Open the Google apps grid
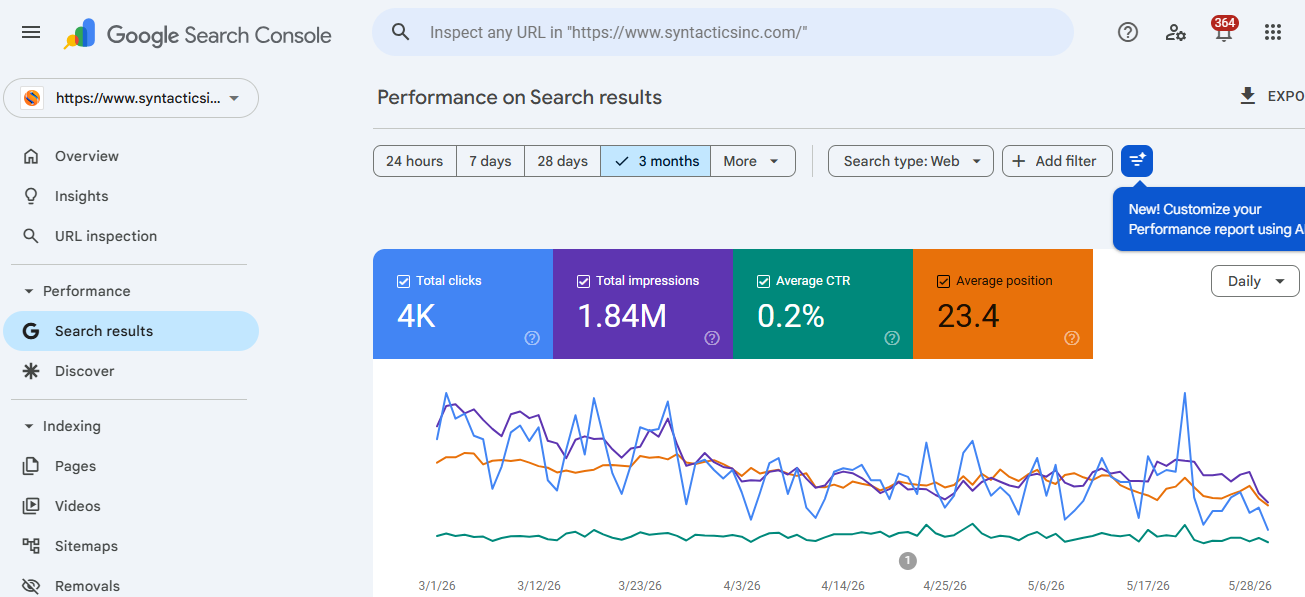 pyautogui.click(x=1272, y=32)
